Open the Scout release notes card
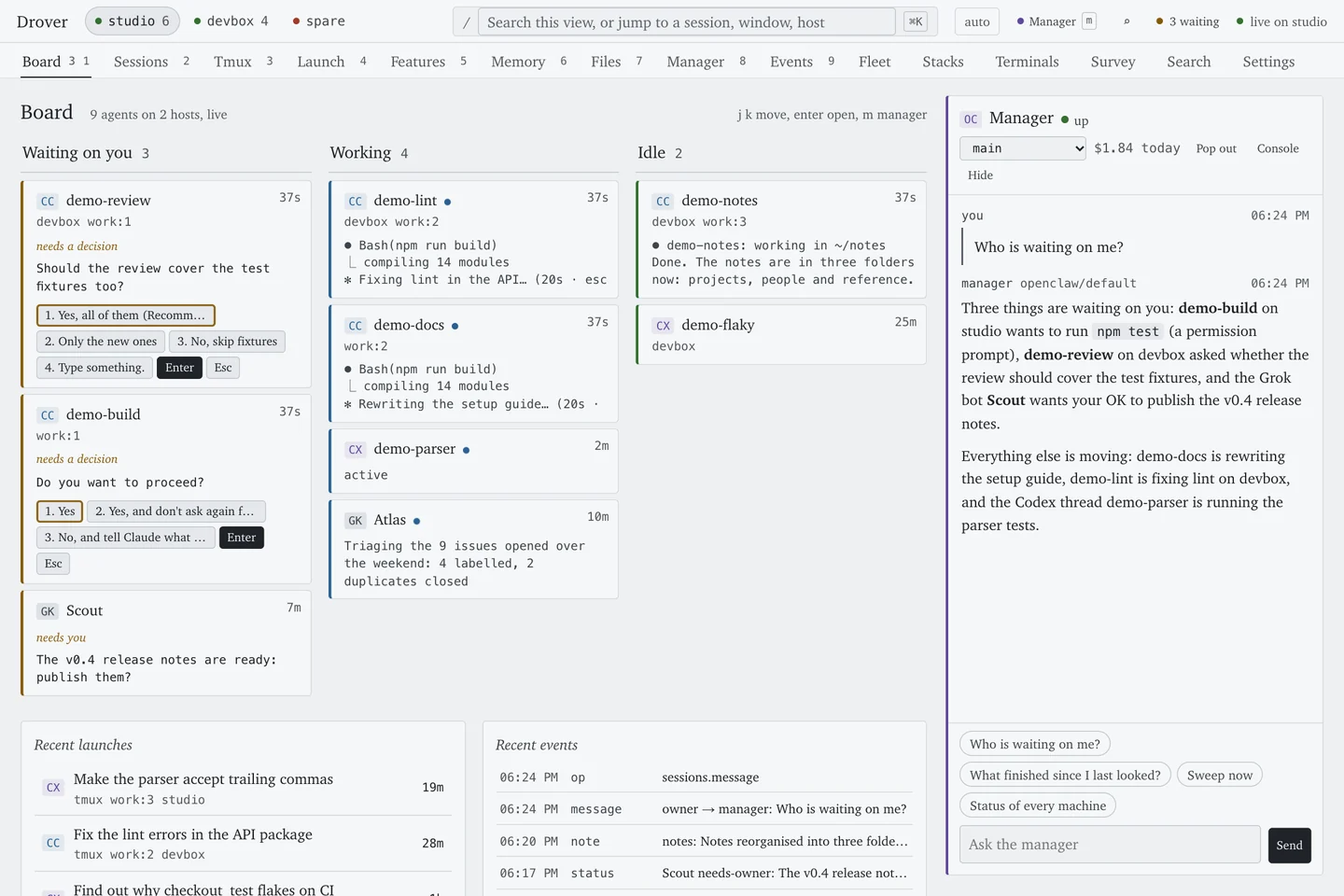 click(x=166, y=644)
